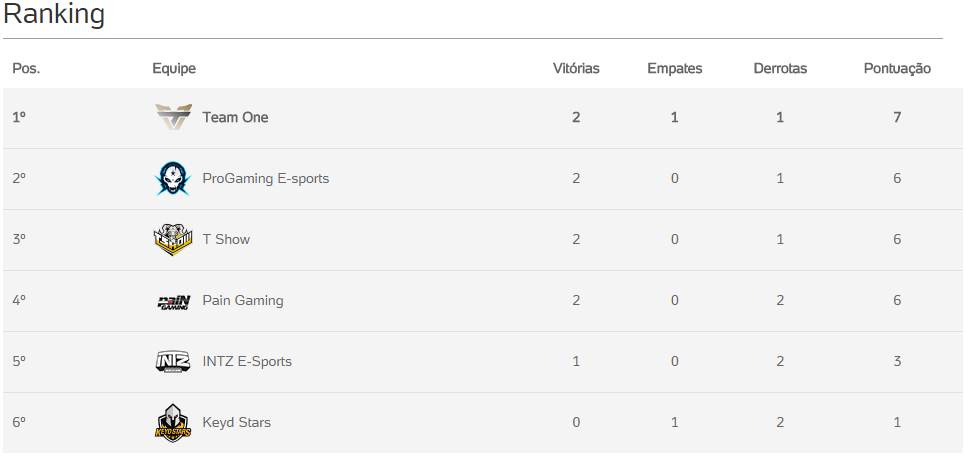Select the Pain Gaming team name
Screen dimensions: 966x459
click(242, 301)
